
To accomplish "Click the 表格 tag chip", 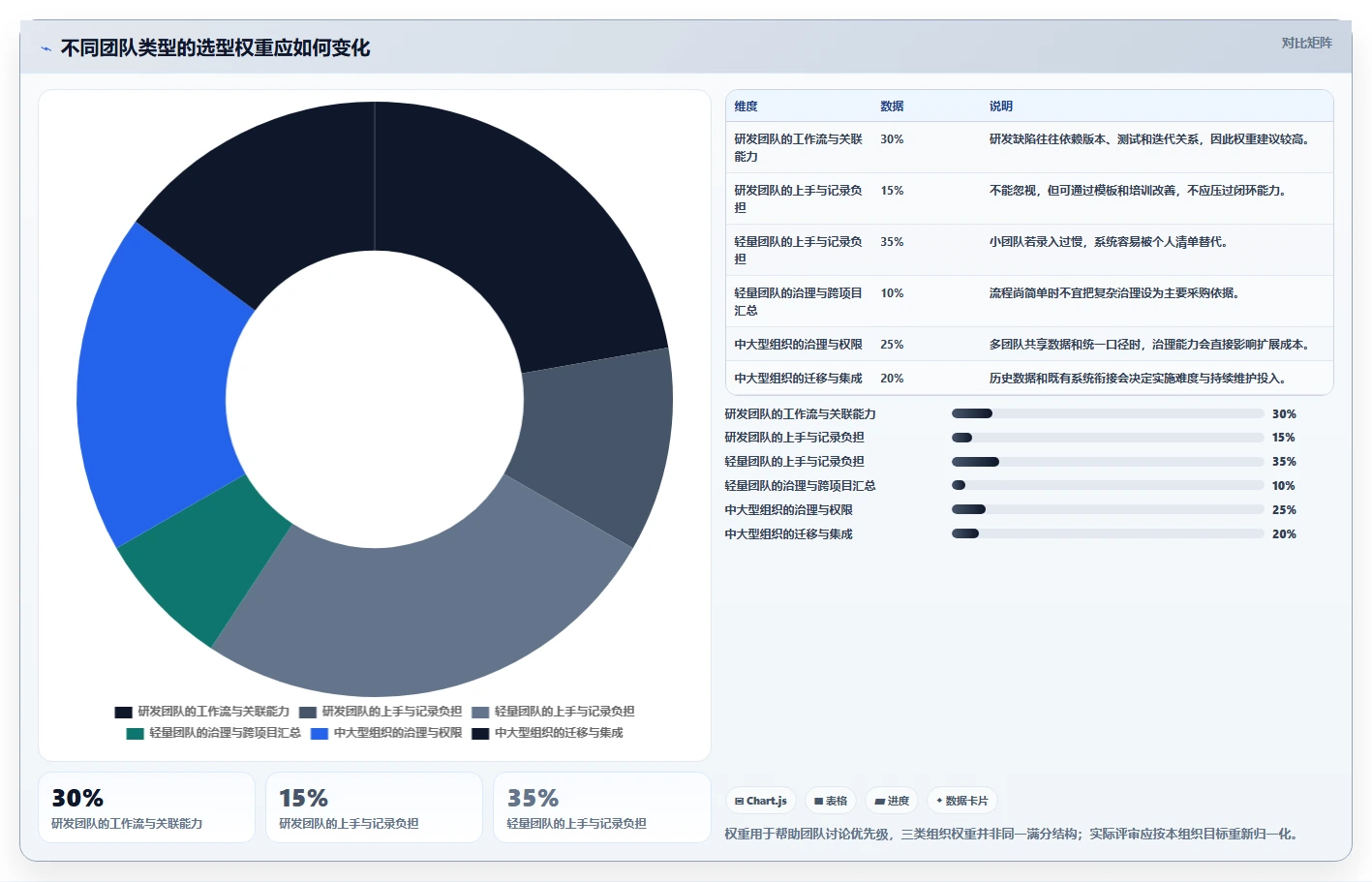I will [x=831, y=801].
